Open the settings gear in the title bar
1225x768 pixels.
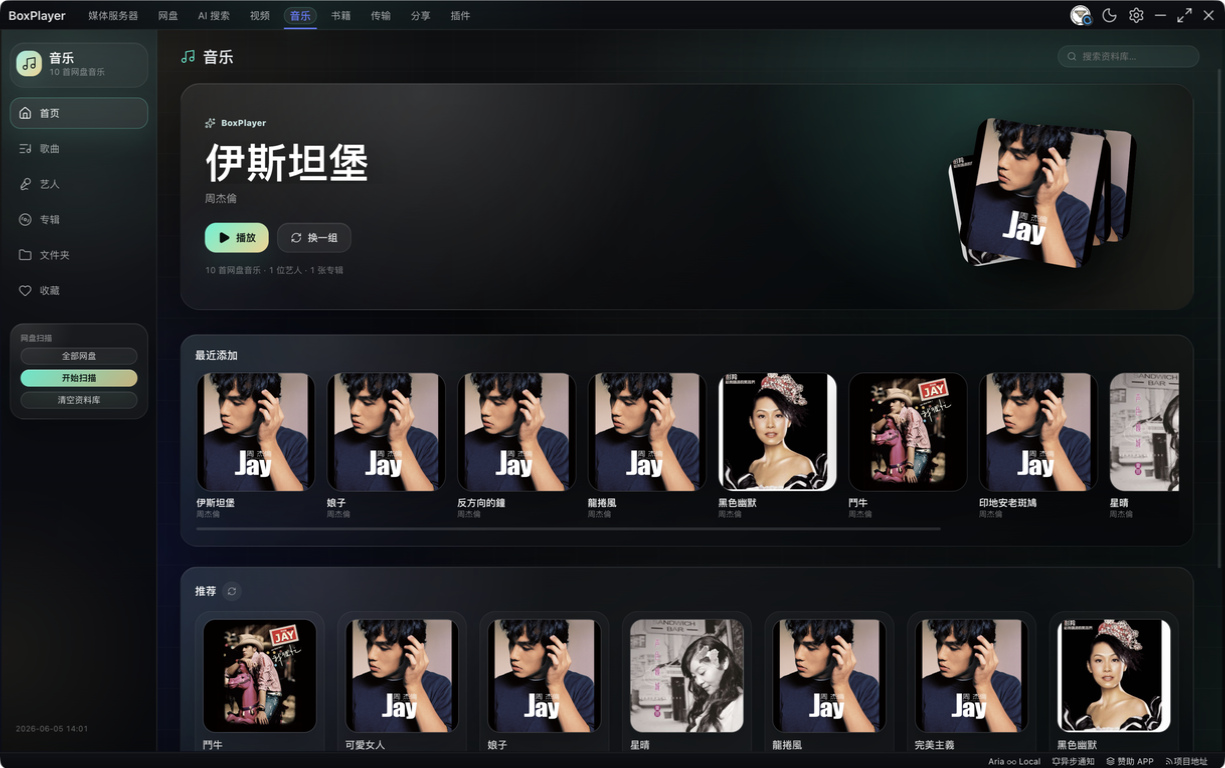(1136, 15)
